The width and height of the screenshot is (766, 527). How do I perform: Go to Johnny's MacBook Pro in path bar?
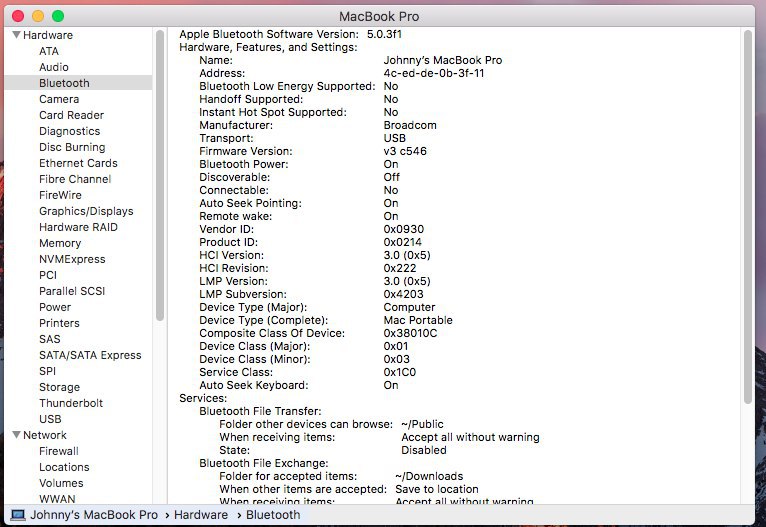[94, 515]
